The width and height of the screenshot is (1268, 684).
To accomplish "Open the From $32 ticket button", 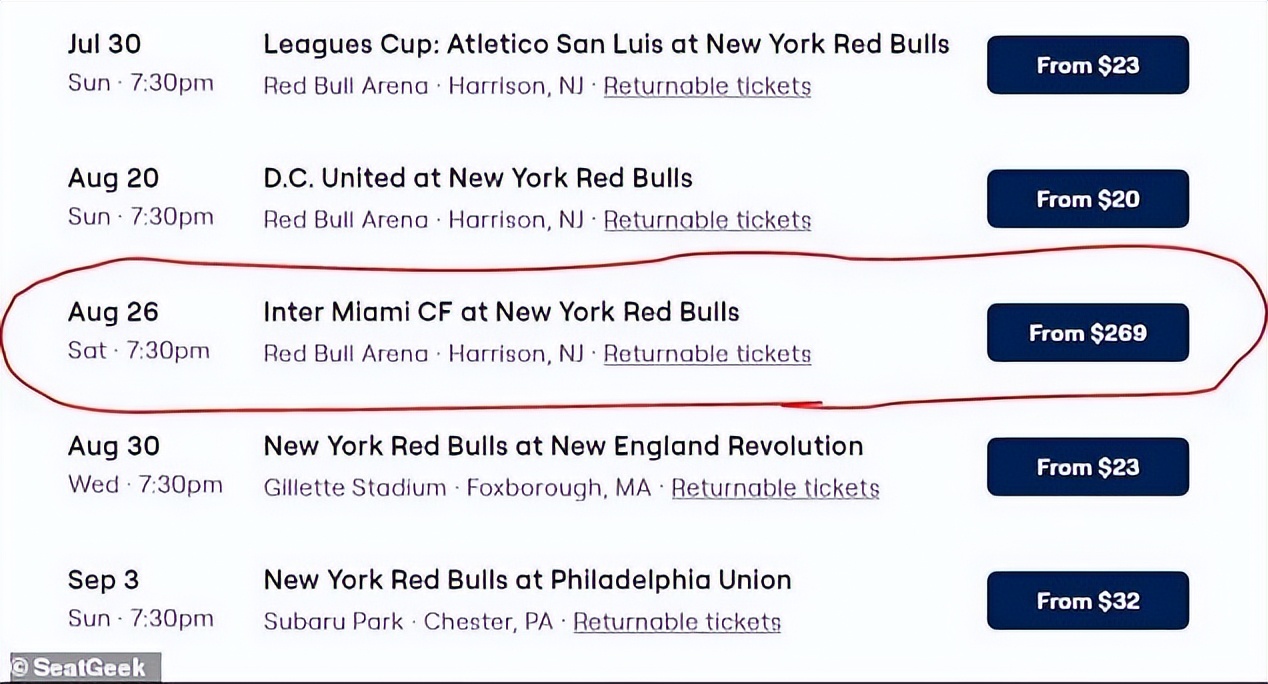I will coord(1087,601).
